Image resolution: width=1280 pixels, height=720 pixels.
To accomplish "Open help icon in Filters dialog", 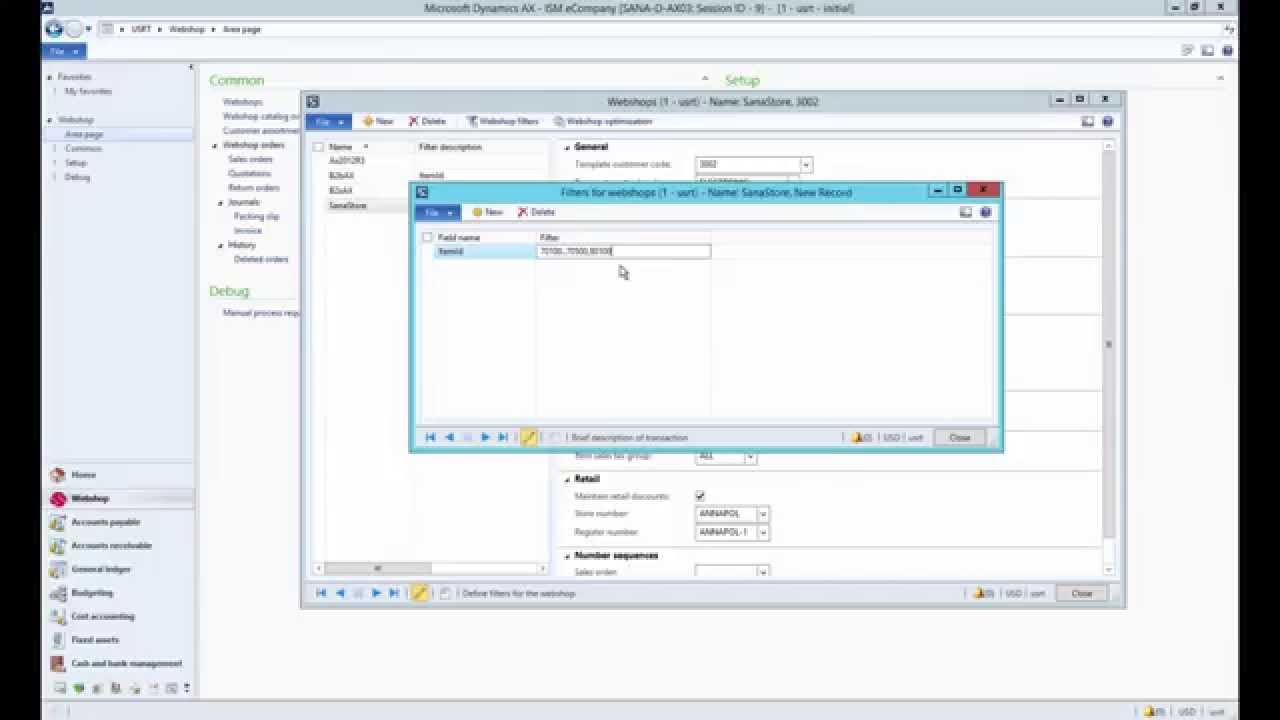I will tap(985, 212).
